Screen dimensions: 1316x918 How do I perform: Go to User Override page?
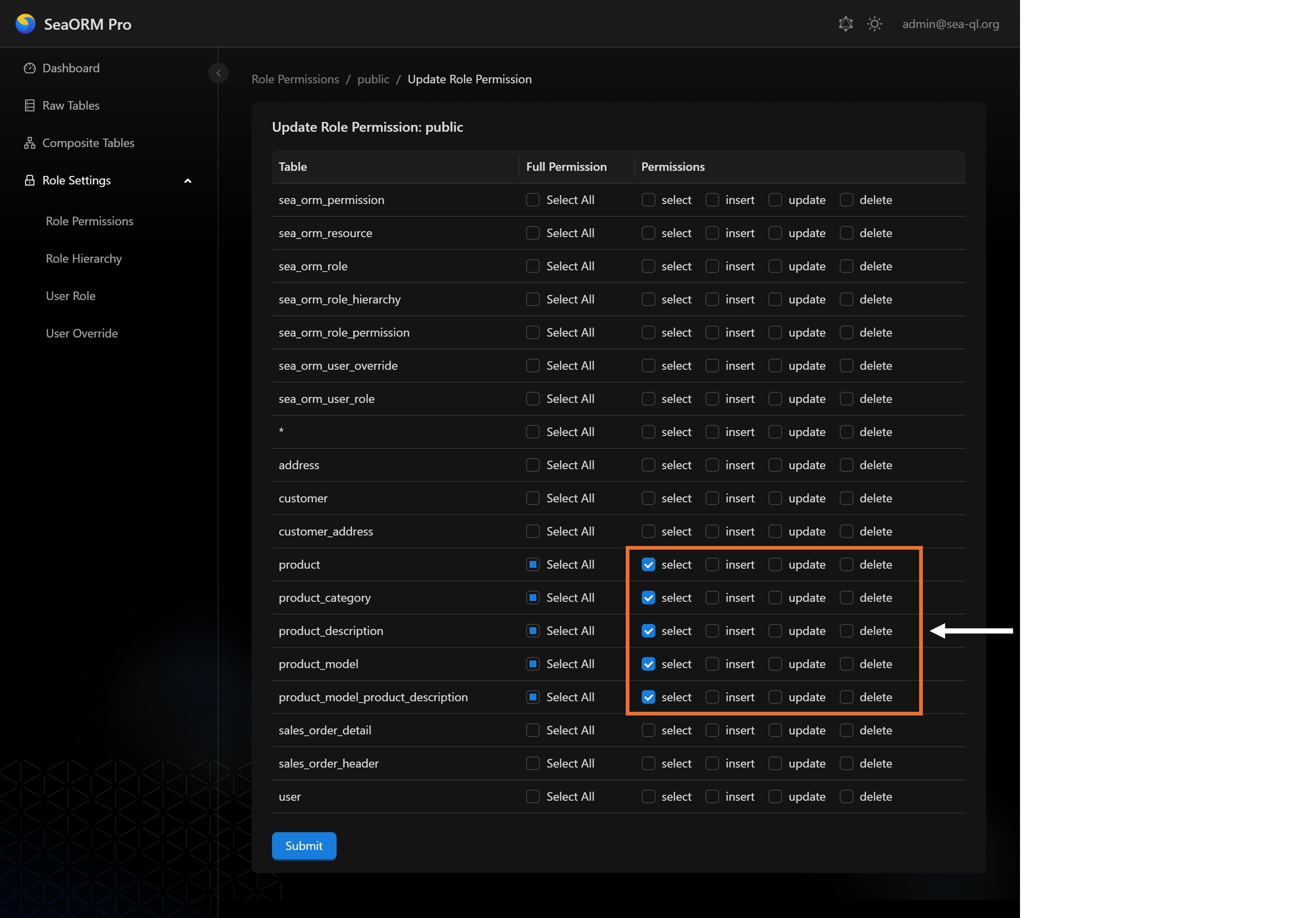(x=82, y=333)
